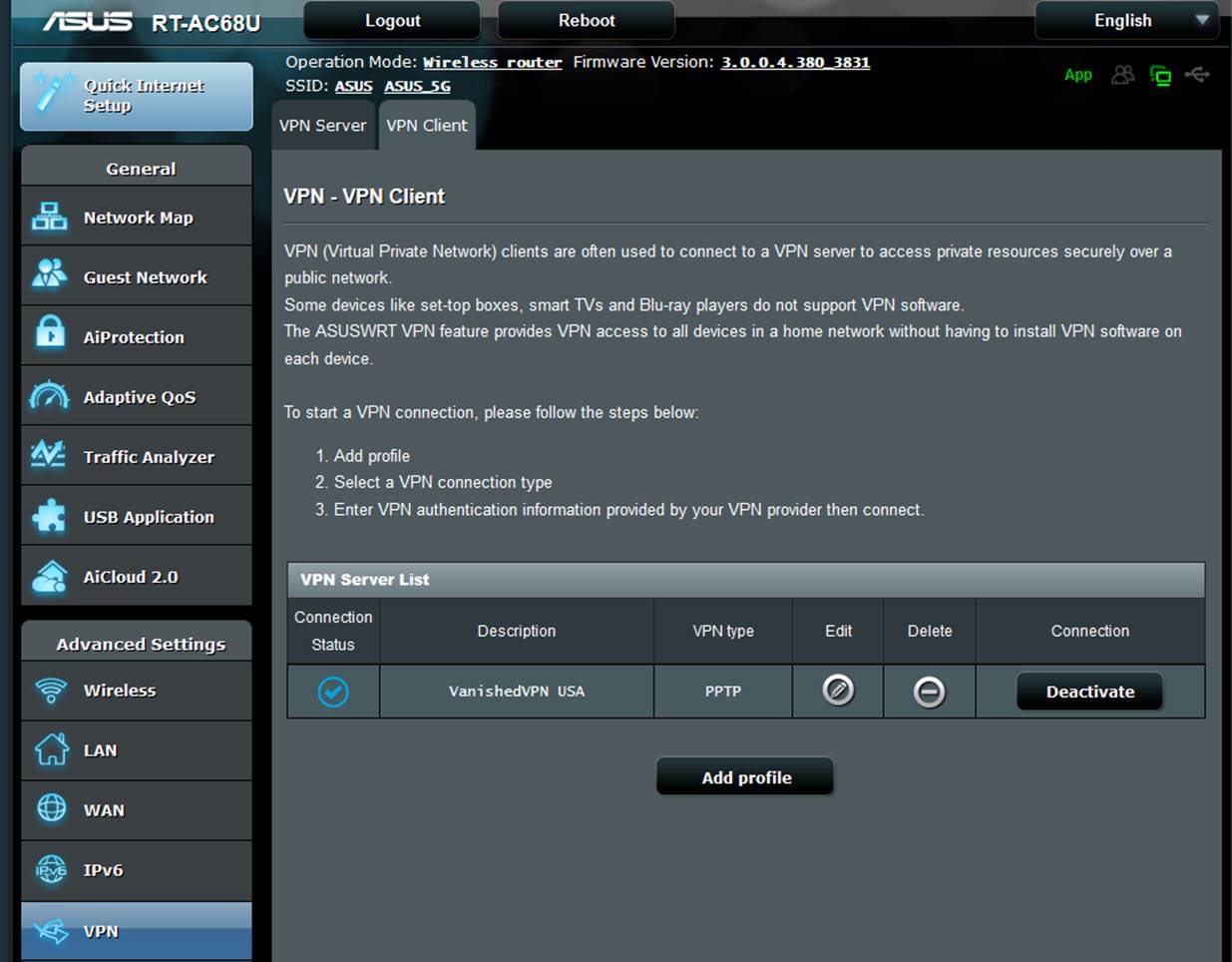Click the IPv6 globe icon

pyautogui.click(x=51, y=869)
